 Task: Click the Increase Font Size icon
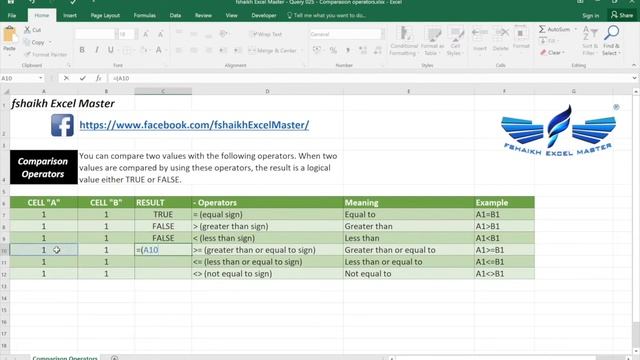click(x=146, y=34)
